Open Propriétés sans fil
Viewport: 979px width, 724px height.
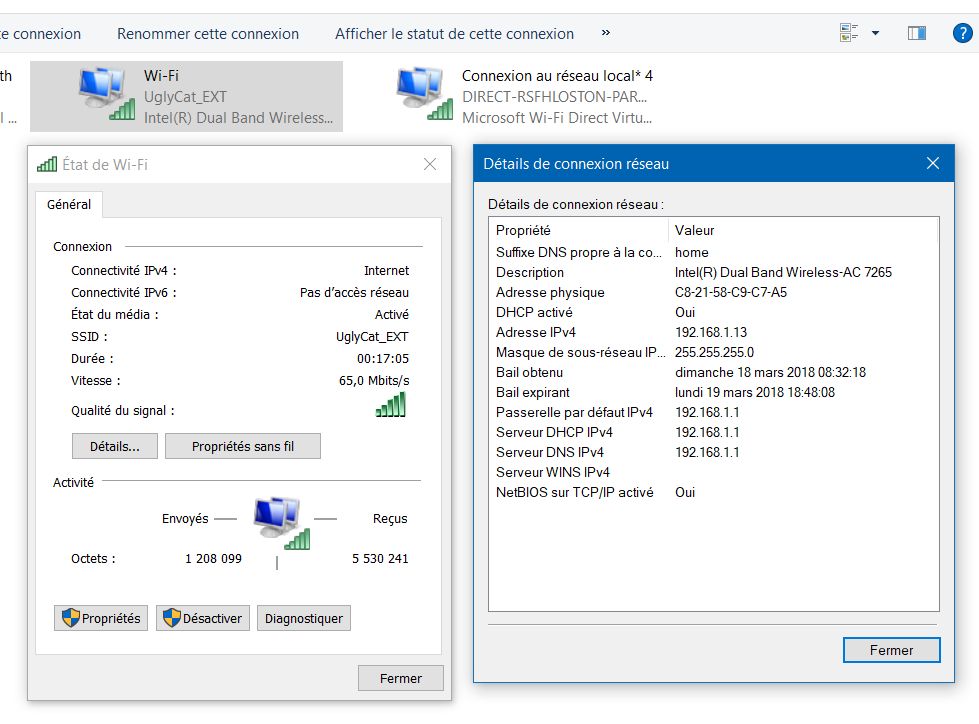(x=243, y=446)
